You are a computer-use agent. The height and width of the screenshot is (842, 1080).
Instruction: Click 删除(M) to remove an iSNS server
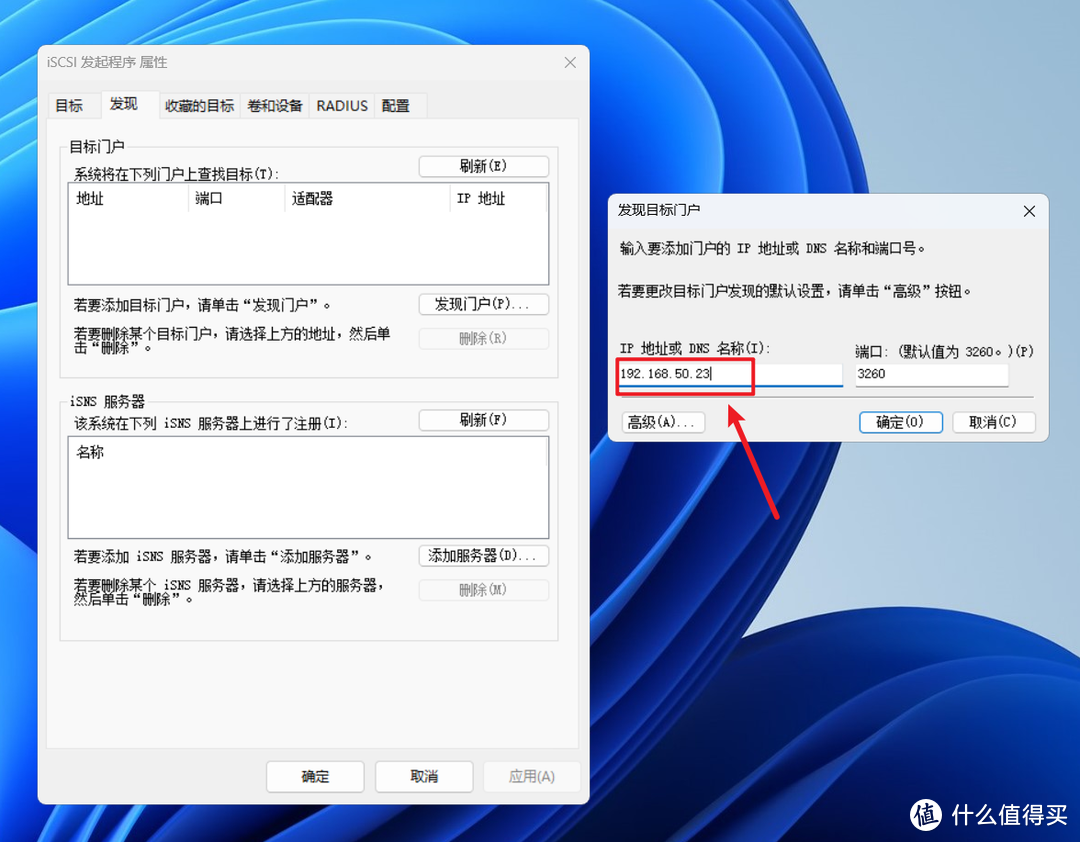(483, 590)
